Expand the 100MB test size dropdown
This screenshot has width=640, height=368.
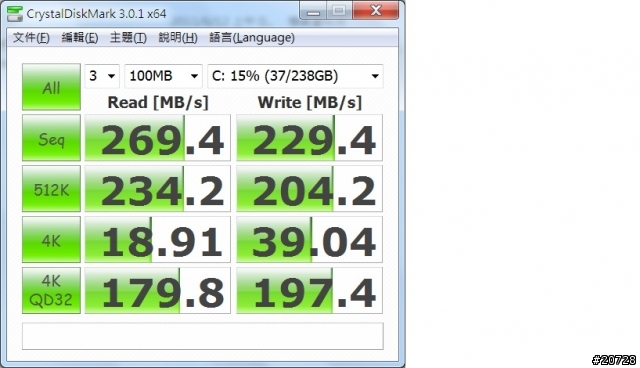[163, 76]
